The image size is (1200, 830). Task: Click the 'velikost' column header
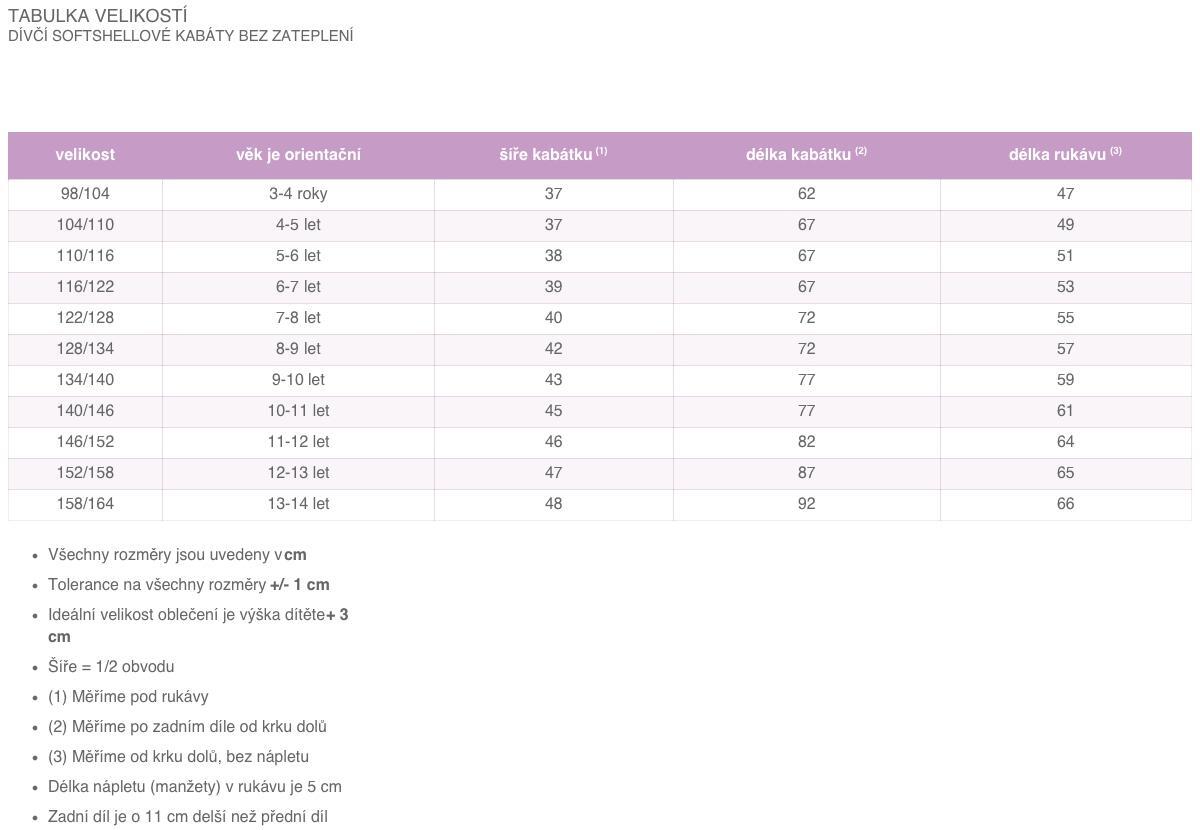click(85, 155)
